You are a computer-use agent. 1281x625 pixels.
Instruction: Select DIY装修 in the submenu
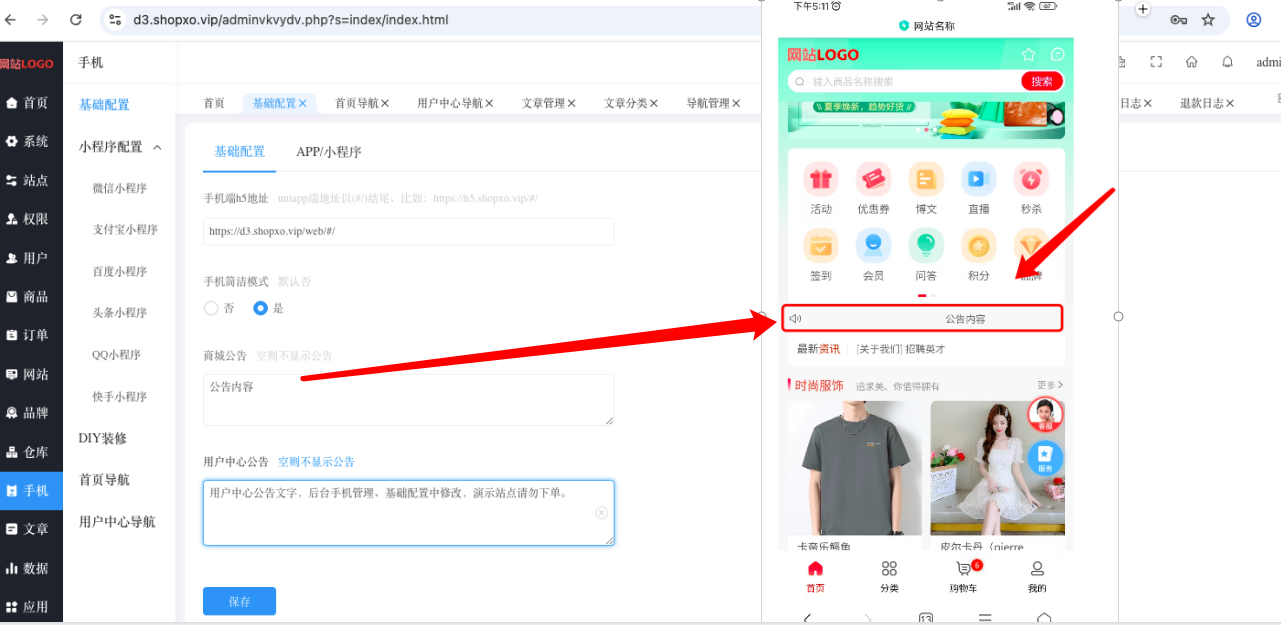coord(103,438)
